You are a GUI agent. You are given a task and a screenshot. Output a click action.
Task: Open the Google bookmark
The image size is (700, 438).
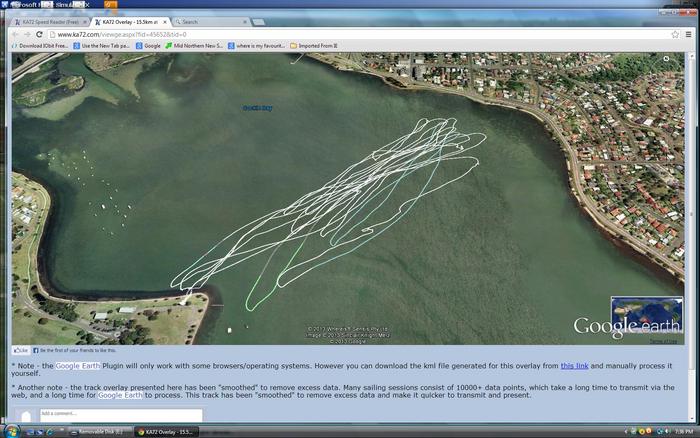pyautogui.click(x=150, y=46)
